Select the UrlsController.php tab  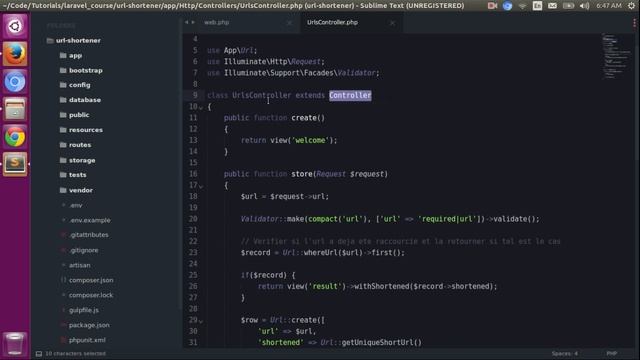(x=332, y=22)
